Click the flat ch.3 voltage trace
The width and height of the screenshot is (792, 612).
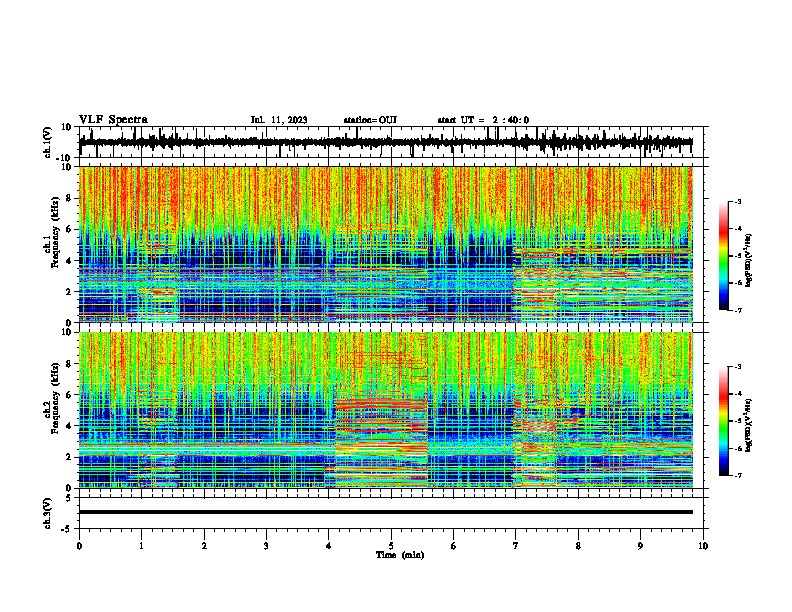click(x=386, y=512)
